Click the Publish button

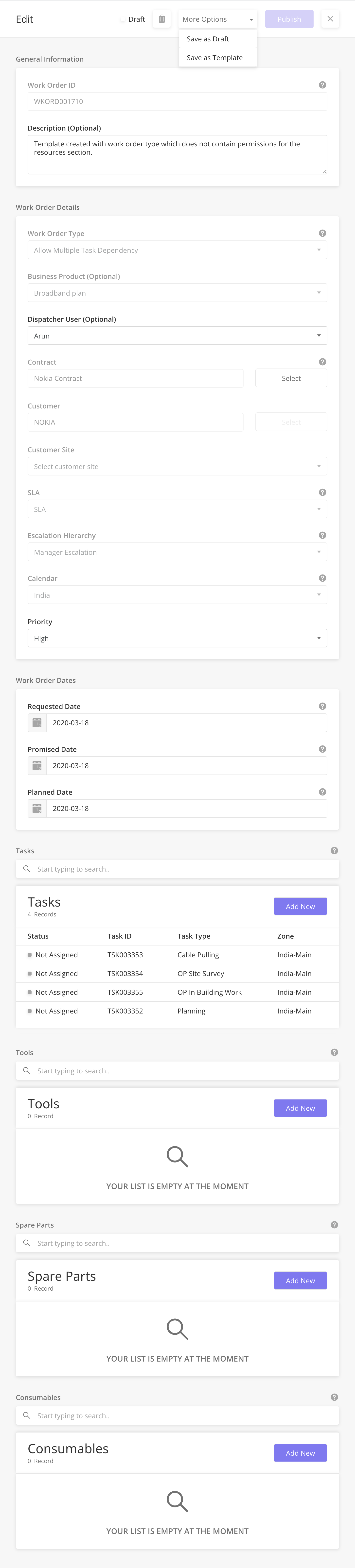coord(289,19)
